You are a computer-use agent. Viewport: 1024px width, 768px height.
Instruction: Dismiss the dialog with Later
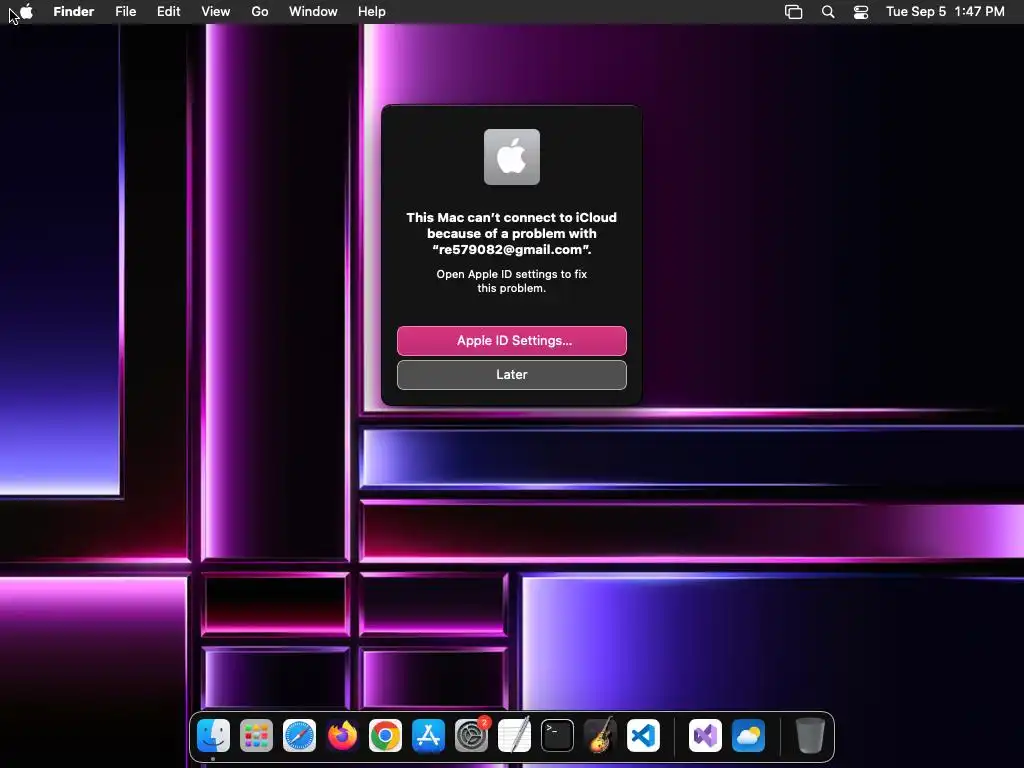(x=512, y=375)
